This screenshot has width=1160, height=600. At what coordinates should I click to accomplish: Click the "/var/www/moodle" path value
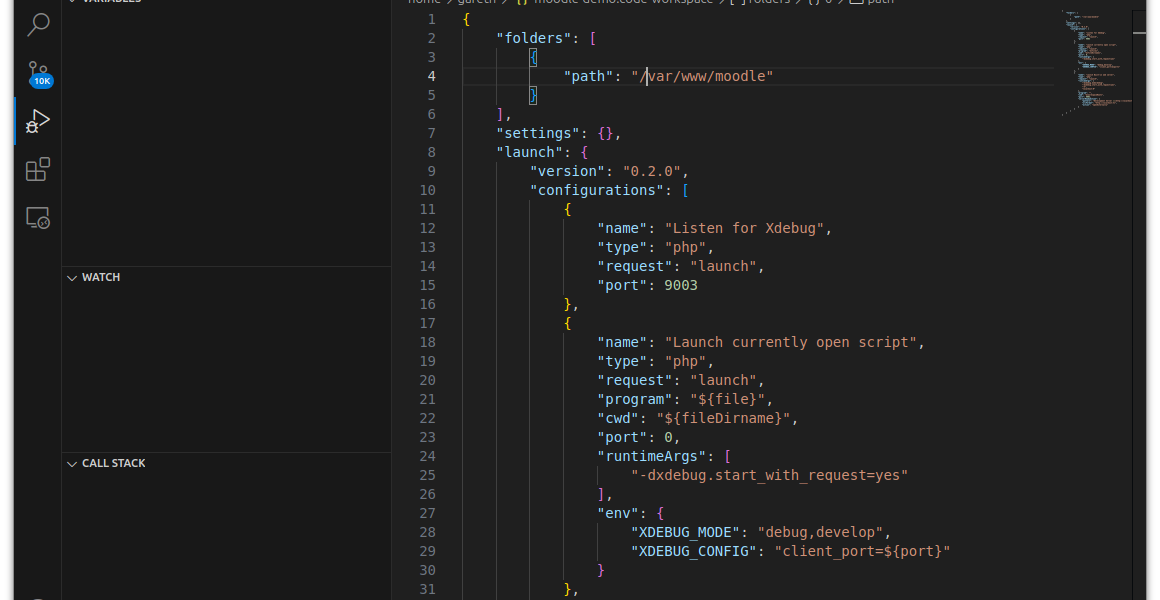[702, 76]
